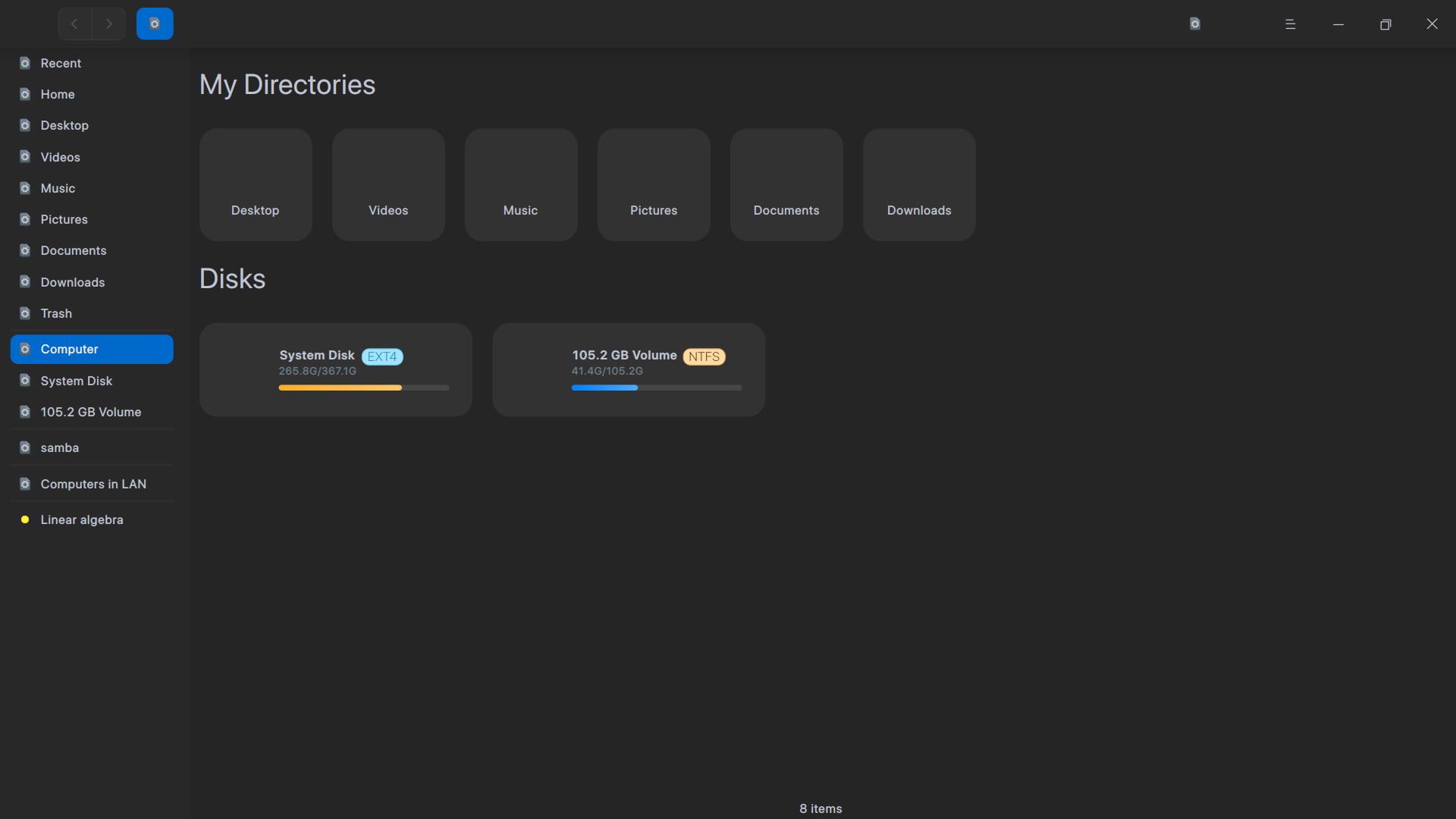Click the Home sidebar icon
The image size is (1456, 819).
click(25, 94)
